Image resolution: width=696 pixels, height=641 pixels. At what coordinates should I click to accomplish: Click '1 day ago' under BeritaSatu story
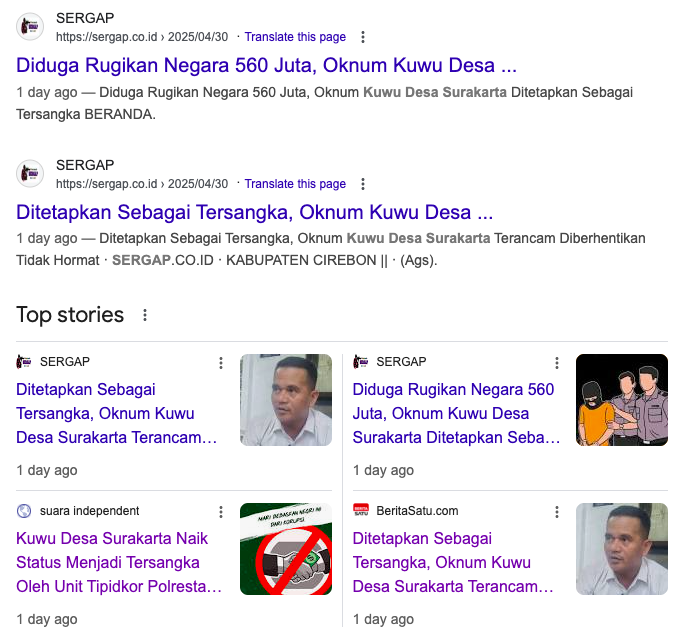coord(383,619)
